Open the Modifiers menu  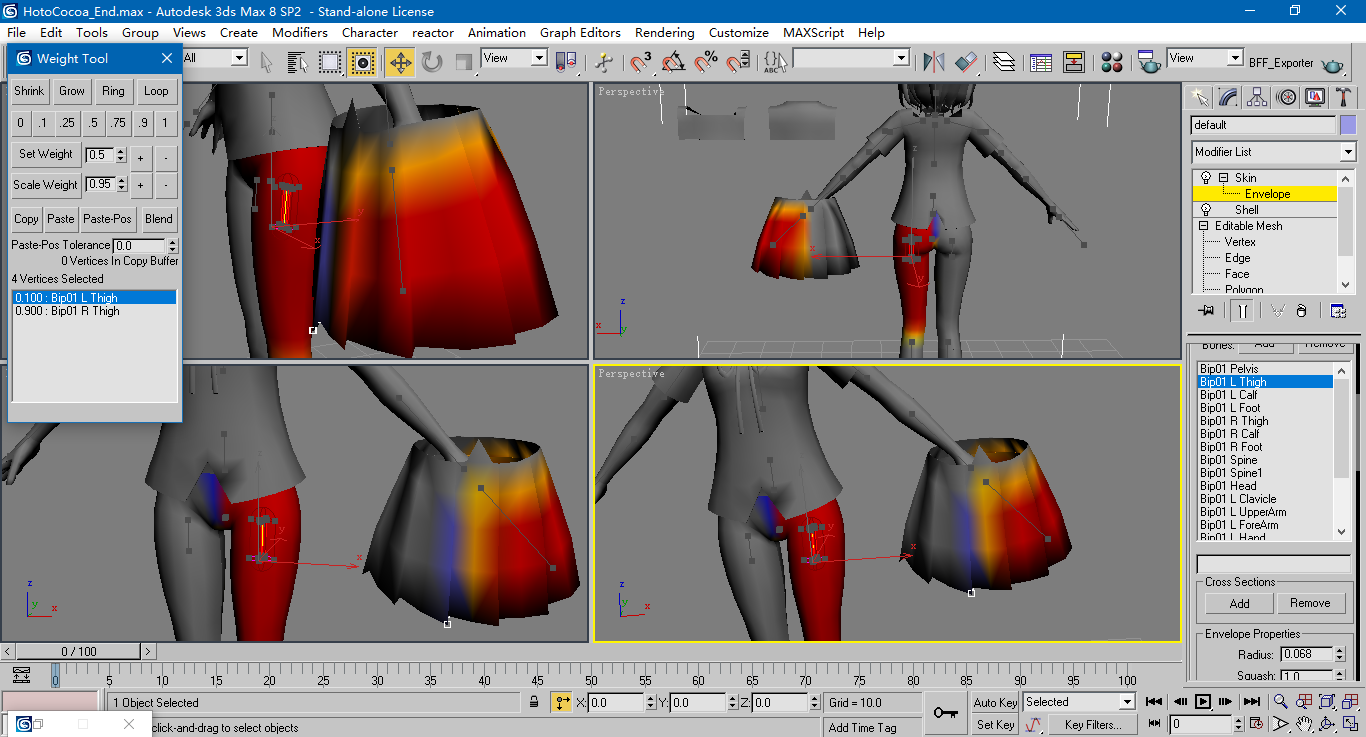point(299,32)
